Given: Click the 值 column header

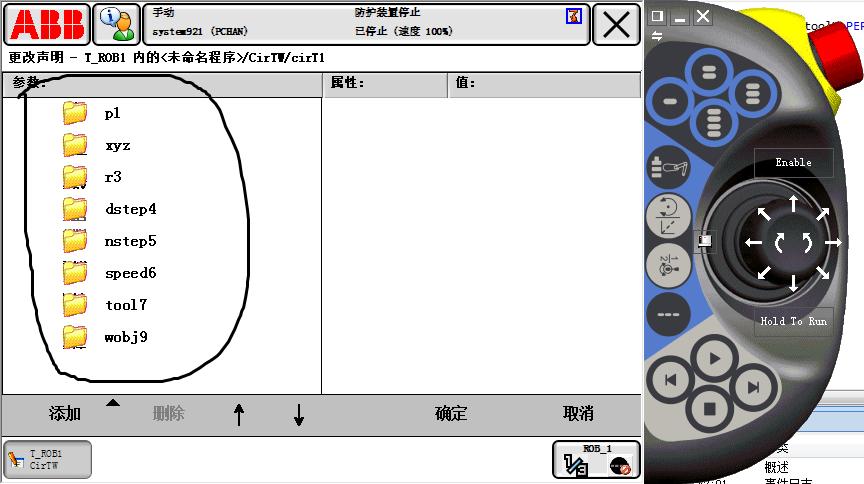Looking at the screenshot, I should pos(545,83).
